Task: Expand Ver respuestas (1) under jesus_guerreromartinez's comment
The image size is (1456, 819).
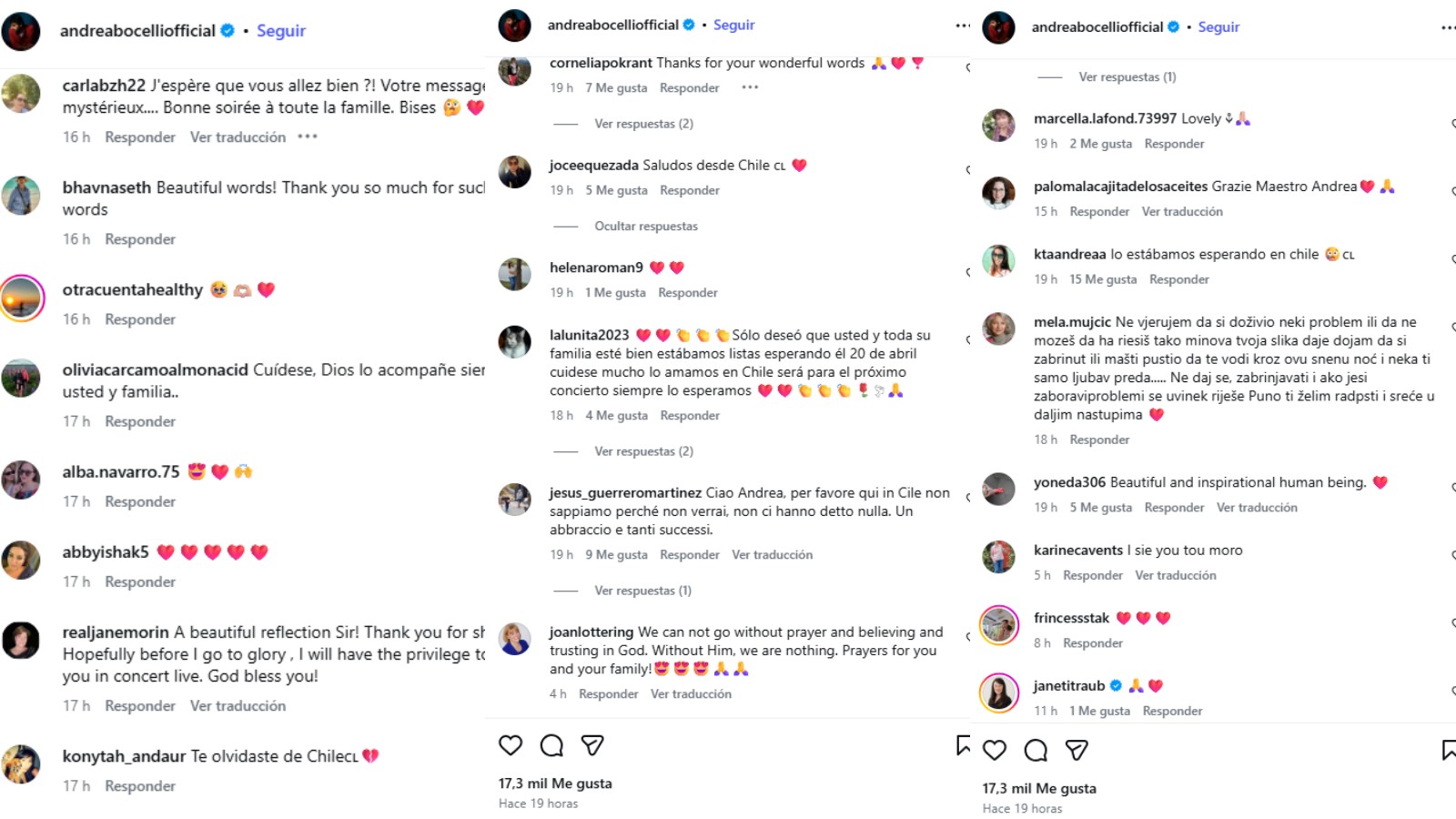Action: 642,591
